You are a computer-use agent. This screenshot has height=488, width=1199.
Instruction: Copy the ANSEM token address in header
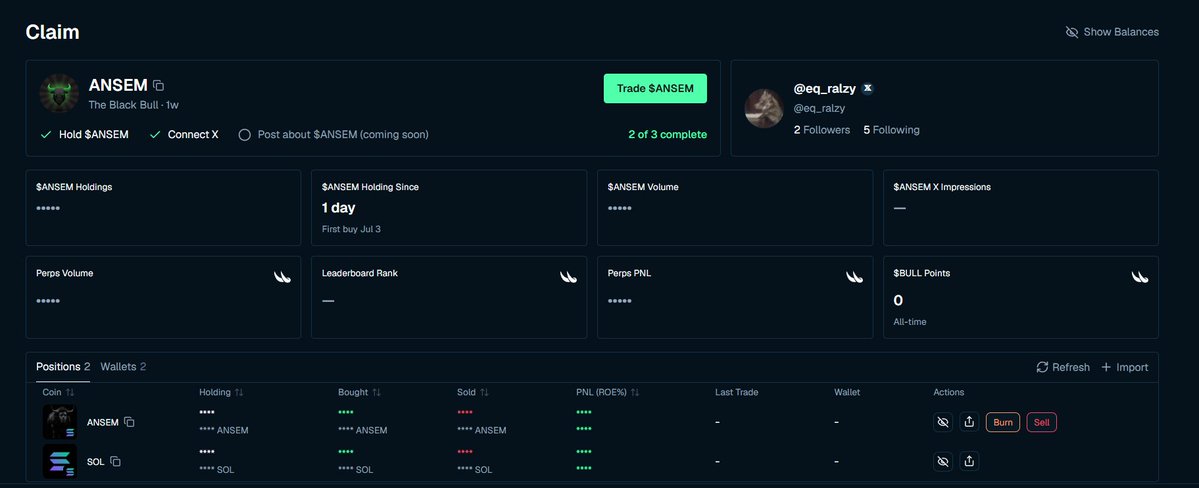click(x=158, y=86)
